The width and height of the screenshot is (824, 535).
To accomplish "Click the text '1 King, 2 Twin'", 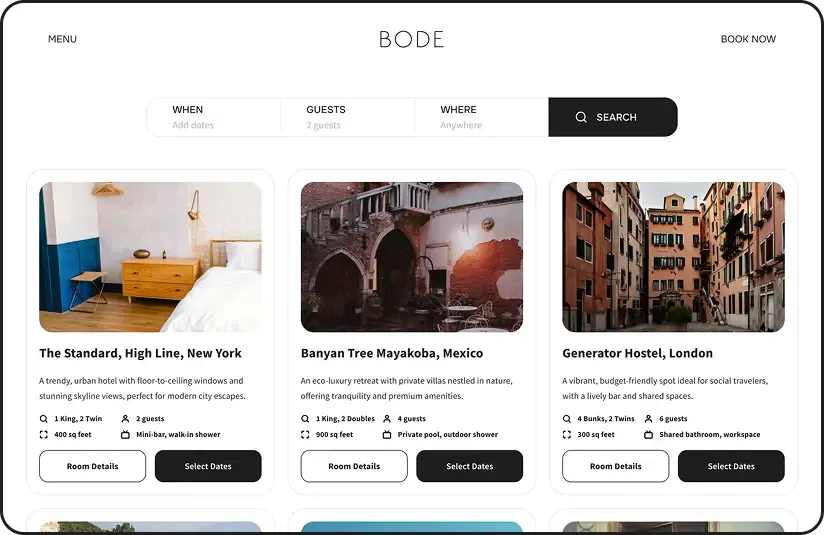I will [x=78, y=419].
